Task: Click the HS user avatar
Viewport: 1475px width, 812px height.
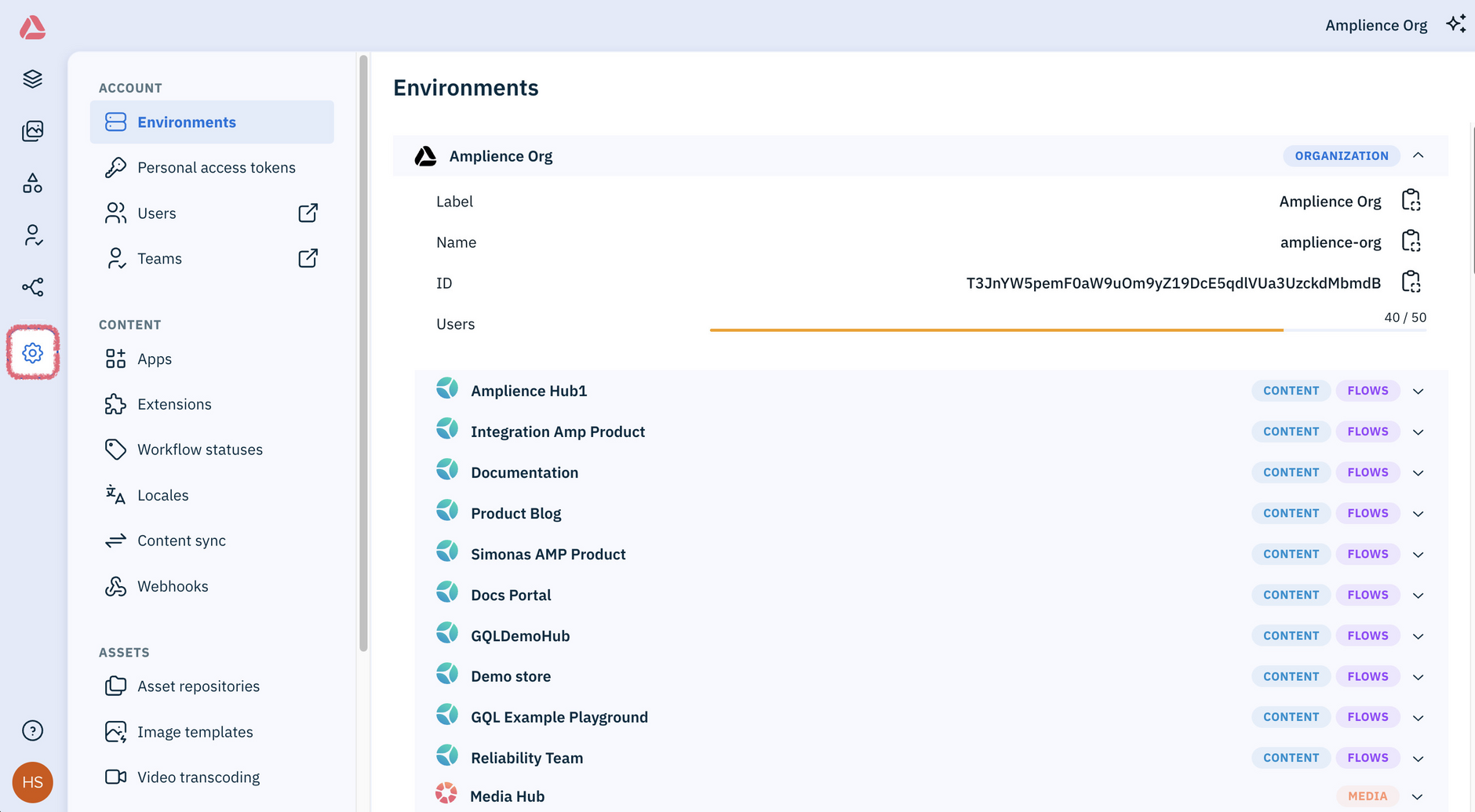Action: [32, 782]
